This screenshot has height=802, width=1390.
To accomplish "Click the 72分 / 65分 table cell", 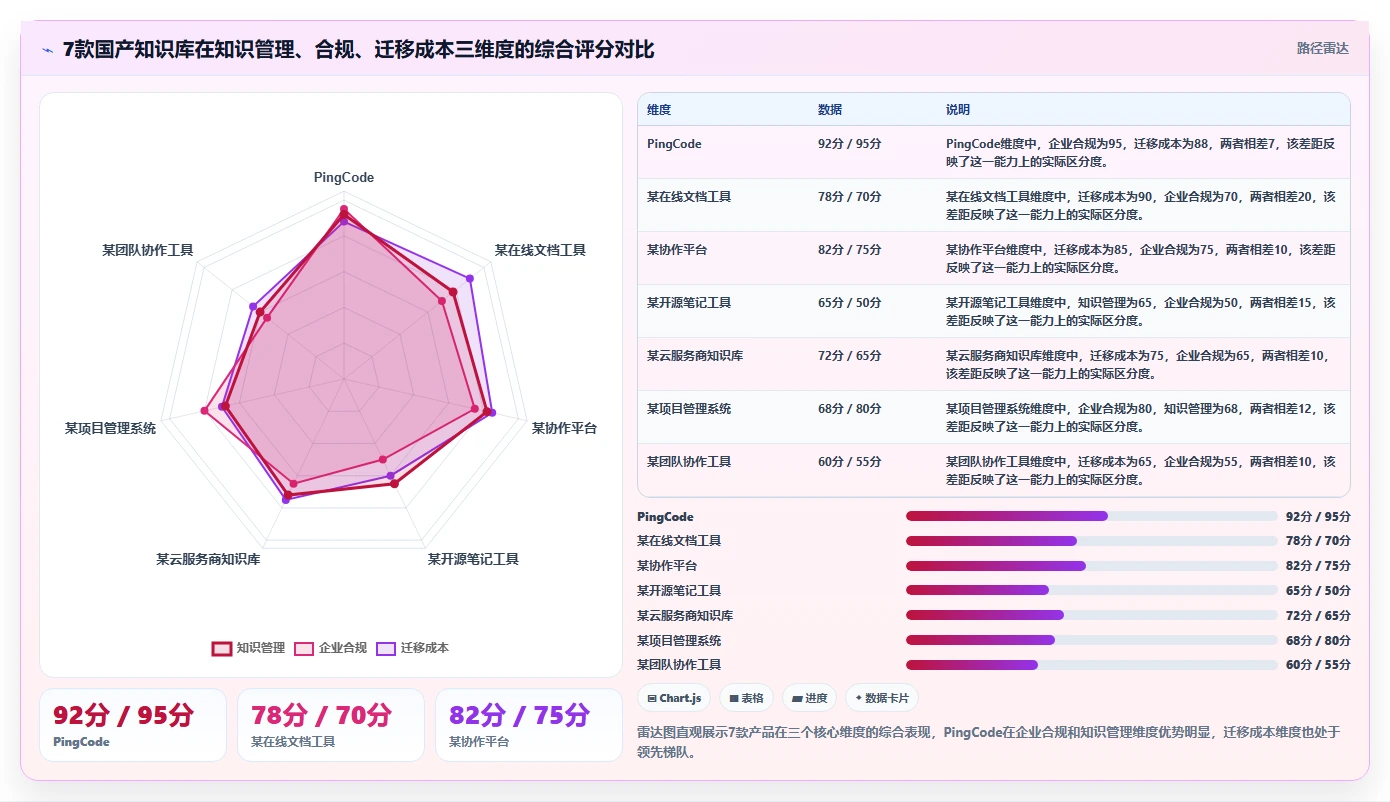I will (850, 356).
